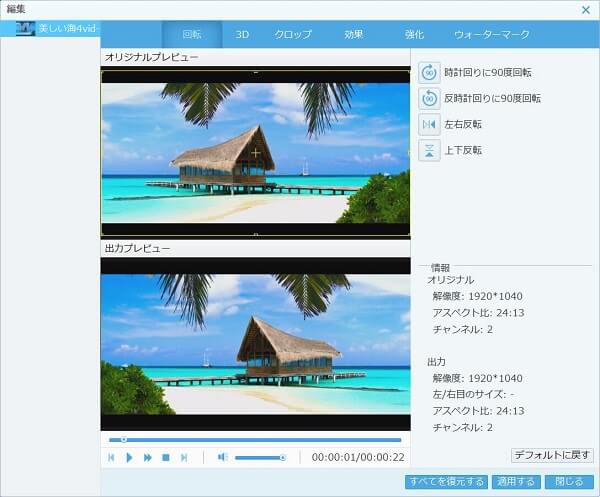Viewport: 600px width, 497px height.
Task: Adjust the volume slider
Action: point(259,457)
